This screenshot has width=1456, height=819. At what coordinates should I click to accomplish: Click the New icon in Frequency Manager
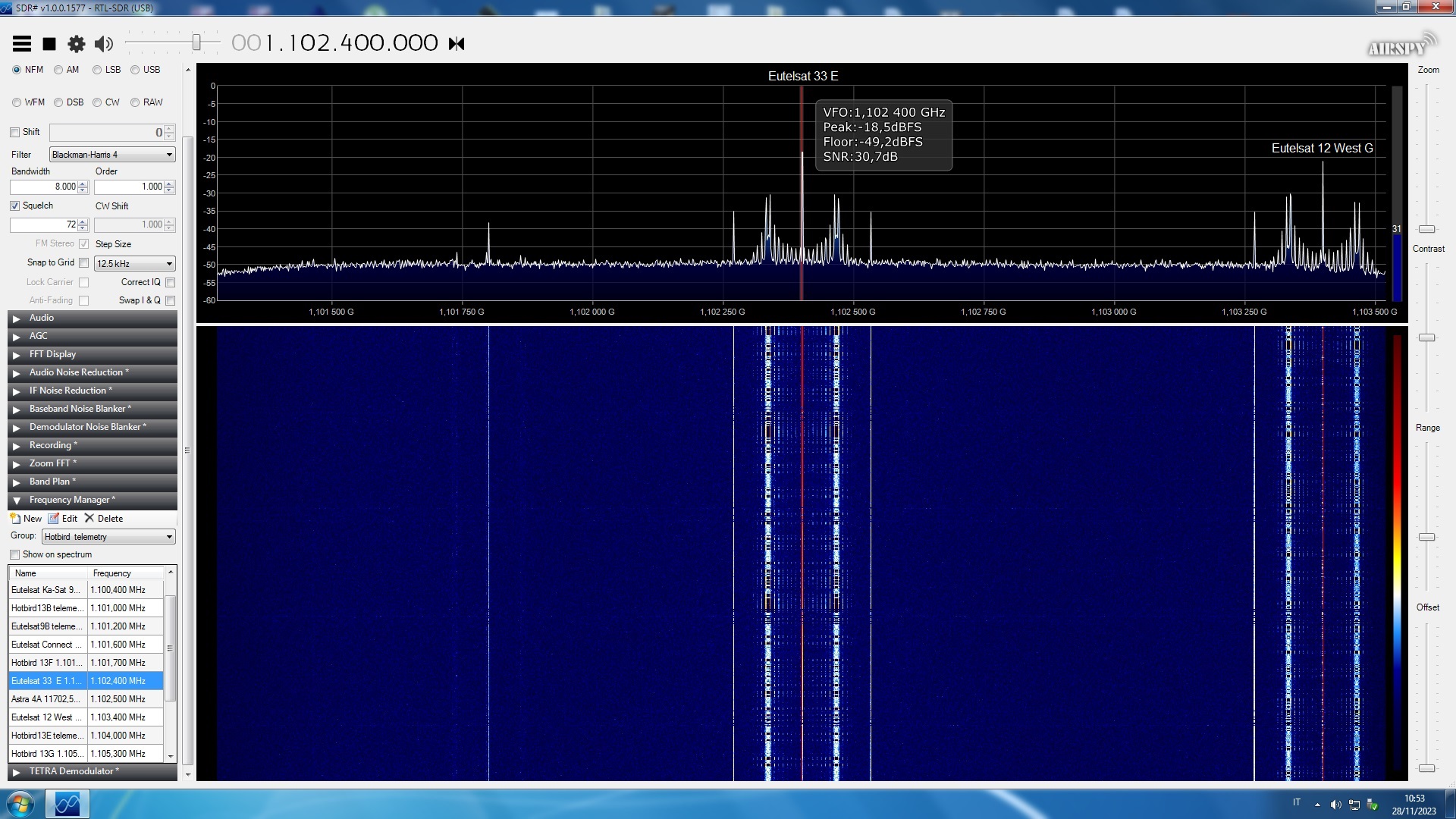pos(15,519)
